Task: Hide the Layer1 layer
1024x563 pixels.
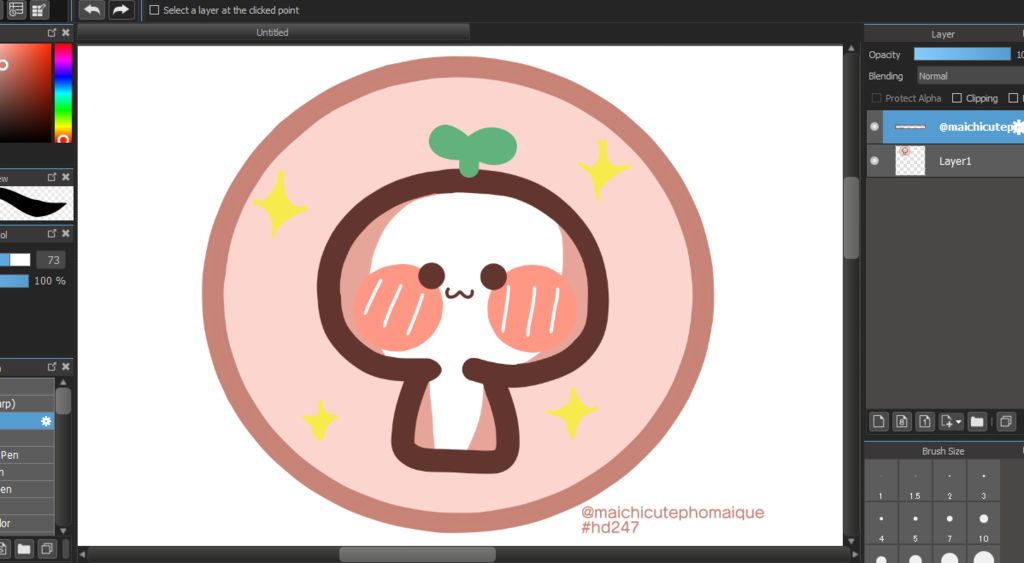Action: 874,161
